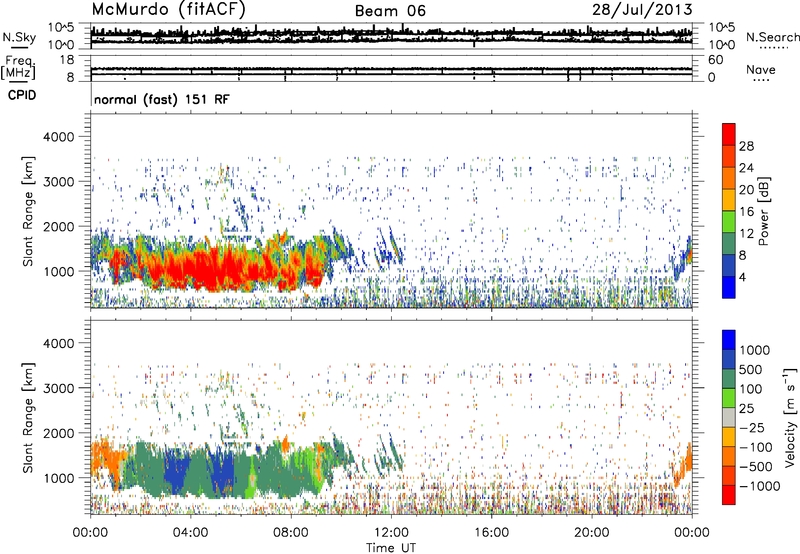The image size is (800, 554).
Task: Click the gray -25 to 25 Velocity swatch
Action: (729, 417)
